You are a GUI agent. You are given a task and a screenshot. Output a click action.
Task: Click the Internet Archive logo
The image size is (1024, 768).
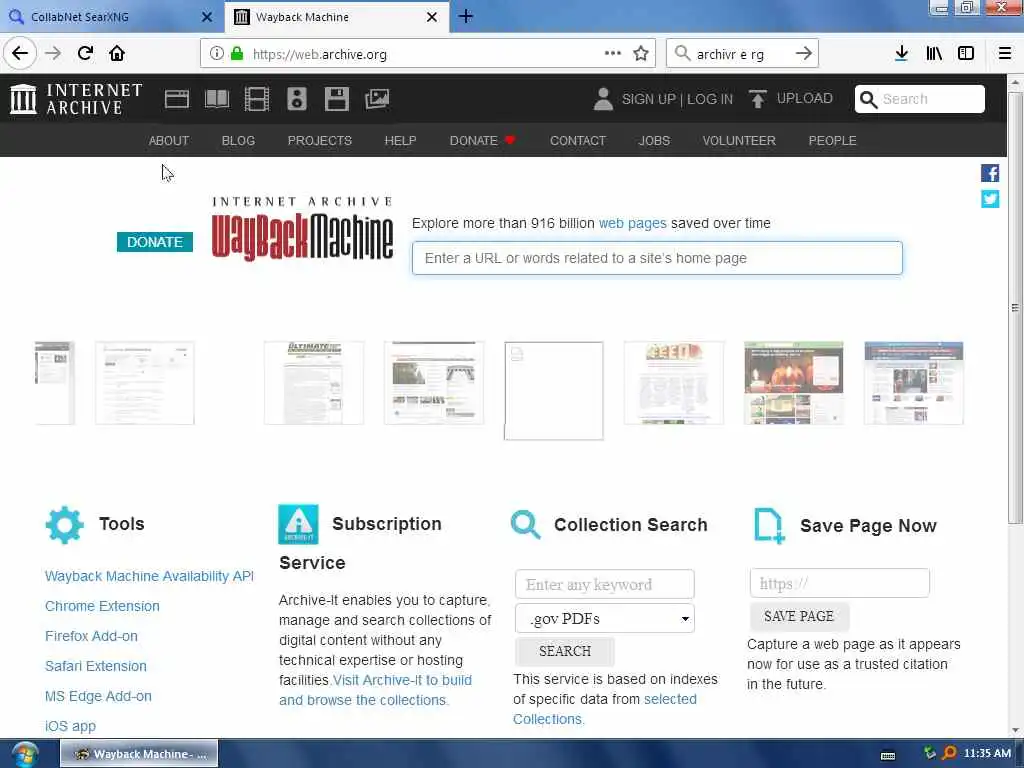[76, 99]
